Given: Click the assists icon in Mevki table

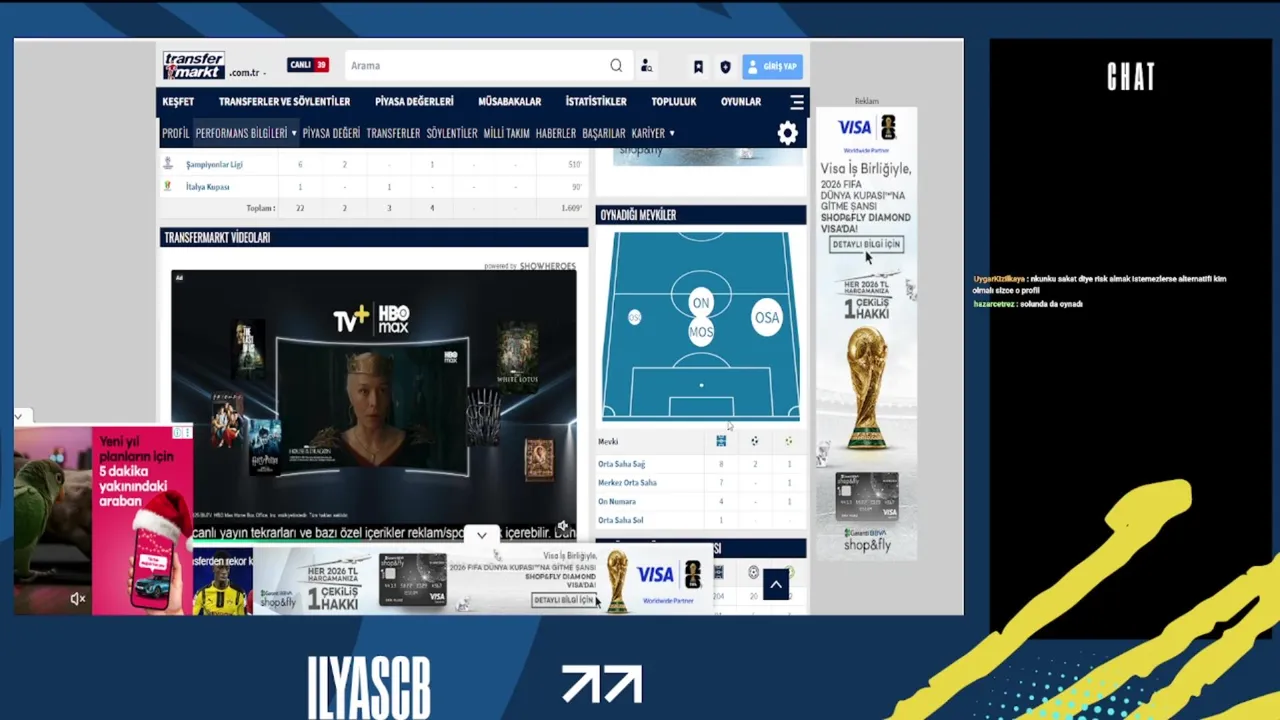Looking at the screenshot, I should [788, 441].
